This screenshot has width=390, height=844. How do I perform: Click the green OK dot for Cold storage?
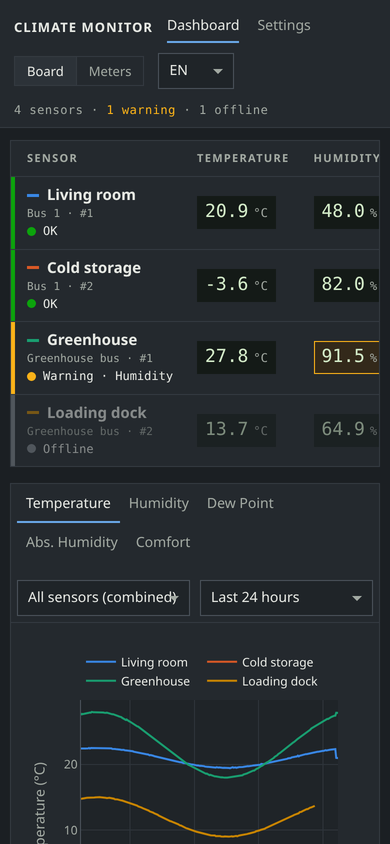click(x=31, y=304)
